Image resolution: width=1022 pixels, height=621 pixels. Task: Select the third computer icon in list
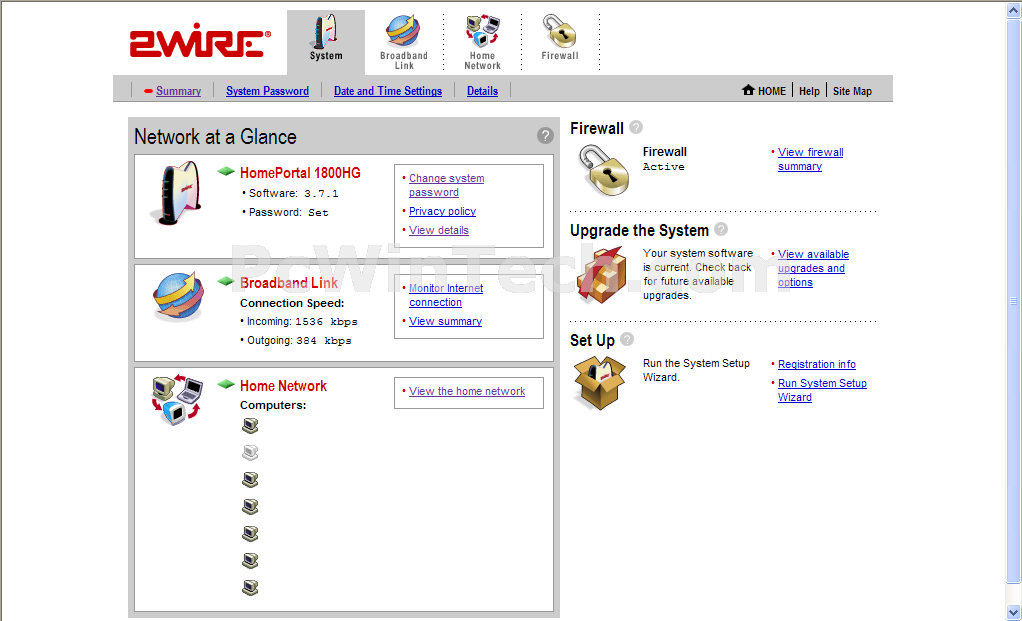tap(250, 480)
